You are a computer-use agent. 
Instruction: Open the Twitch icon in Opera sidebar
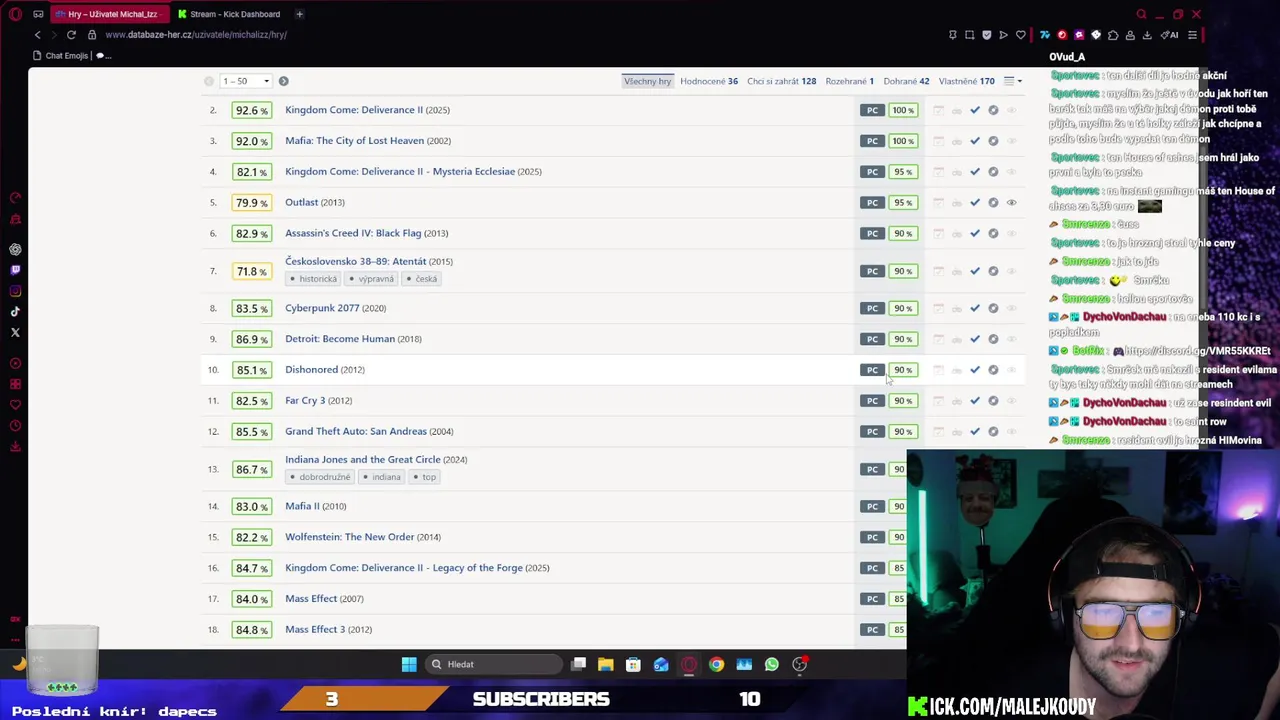15,270
